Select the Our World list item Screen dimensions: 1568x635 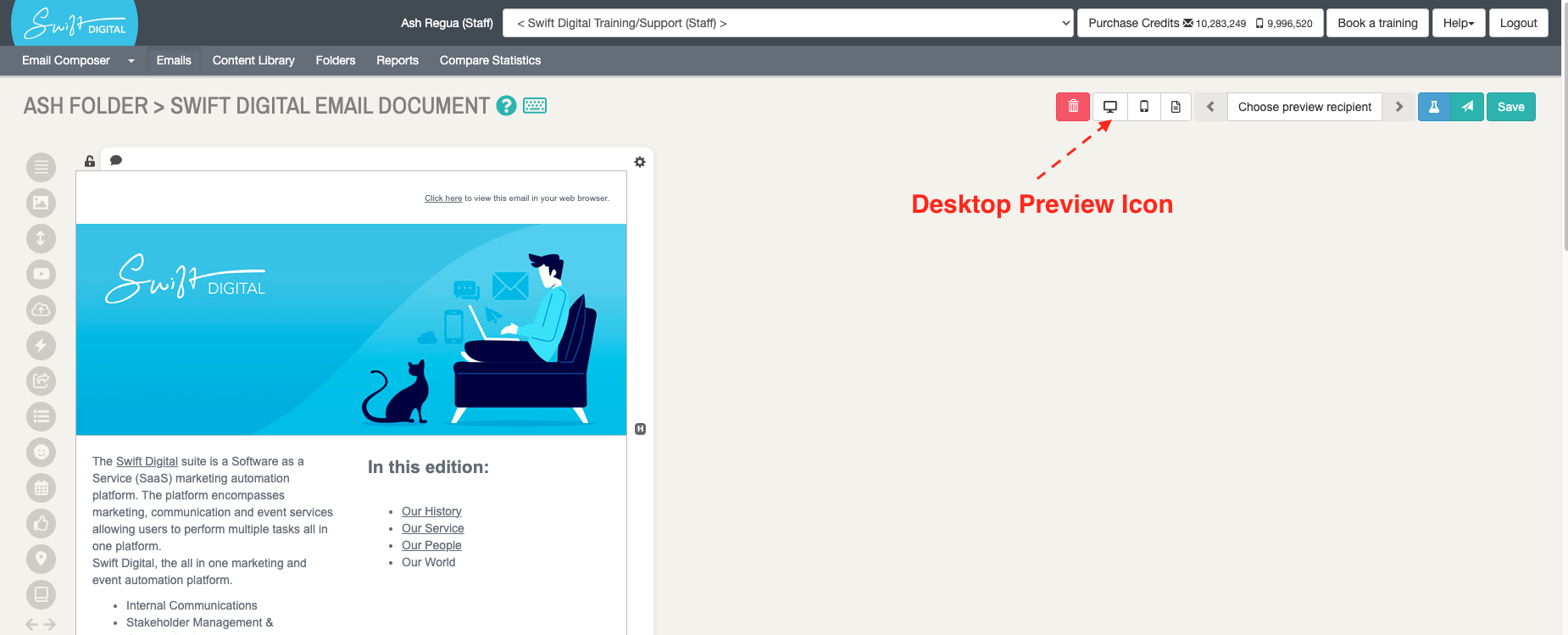click(x=428, y=562)
